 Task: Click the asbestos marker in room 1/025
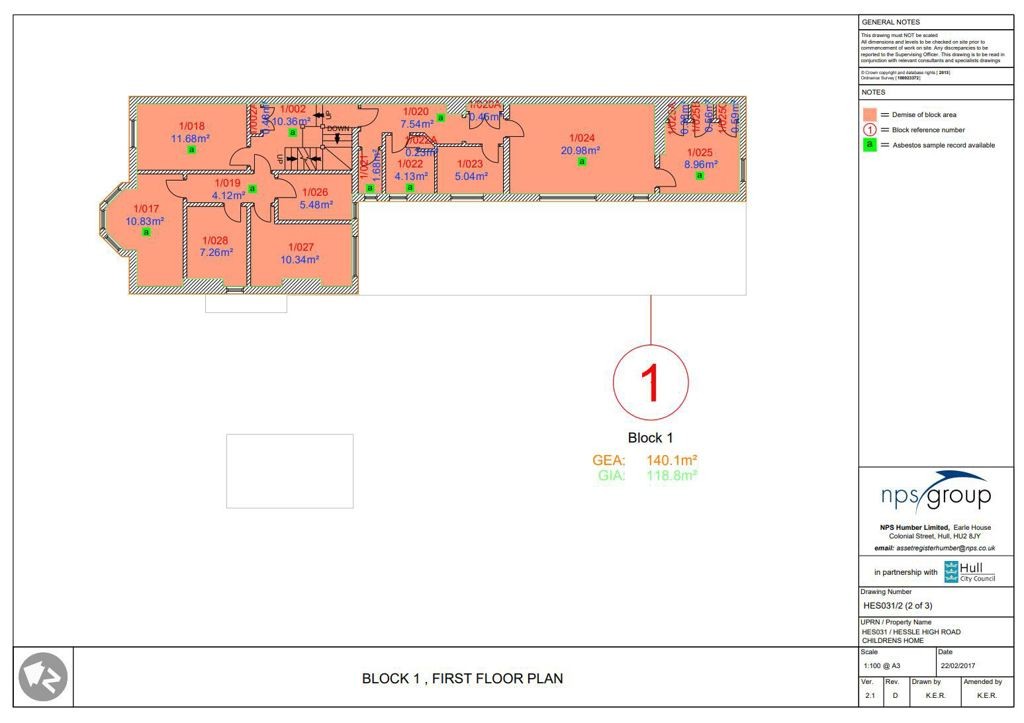tap(700, 176)
